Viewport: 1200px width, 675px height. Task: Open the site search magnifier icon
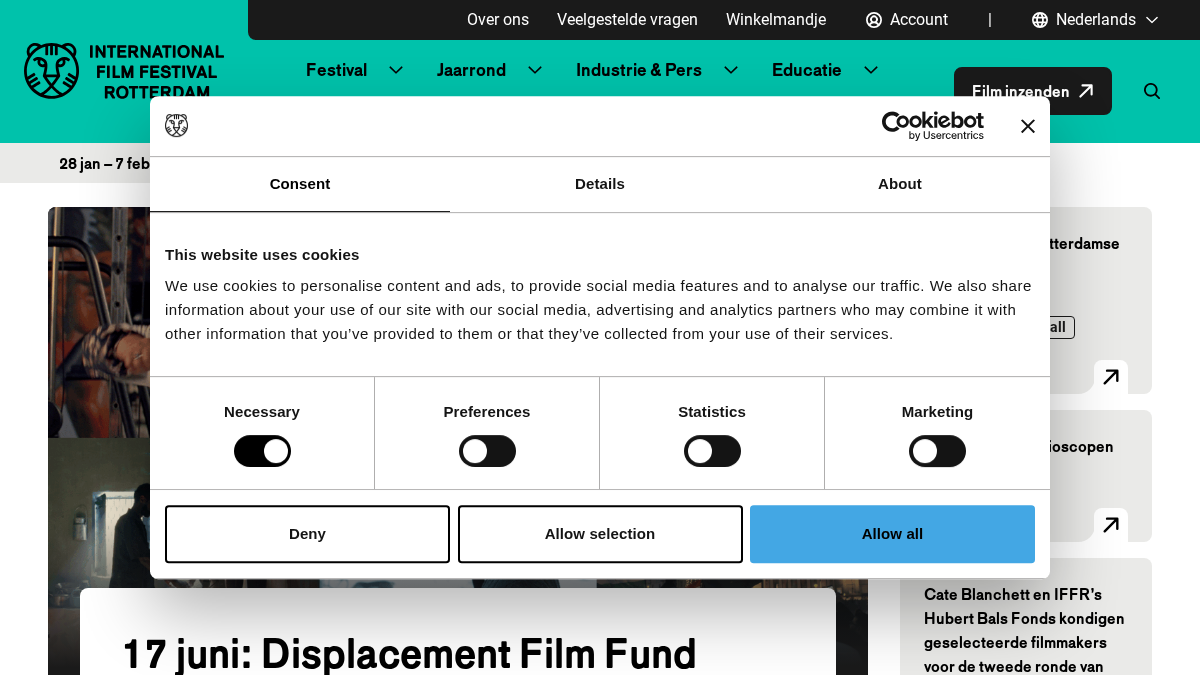1152,91
